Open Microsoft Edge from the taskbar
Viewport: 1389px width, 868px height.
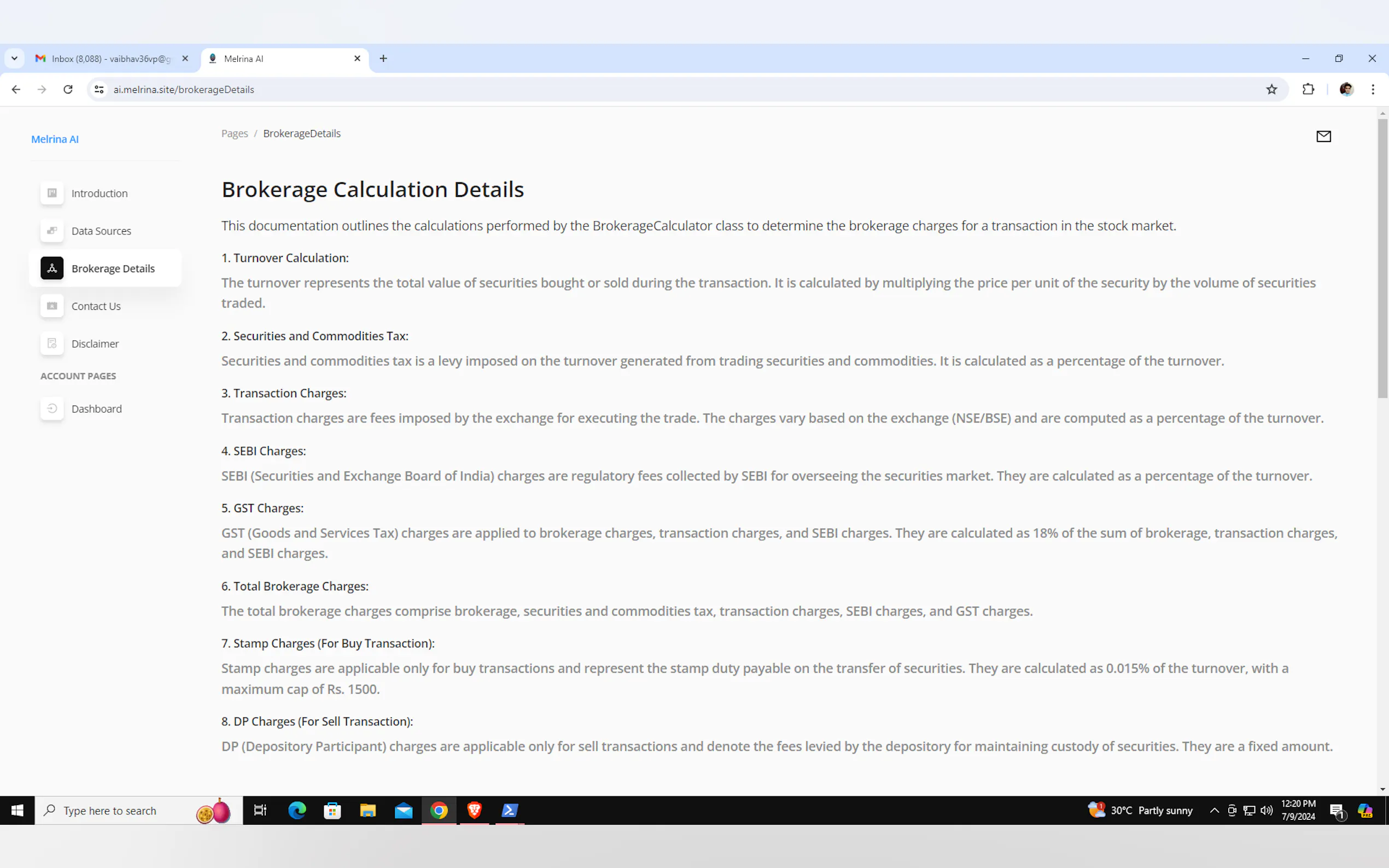297,810
